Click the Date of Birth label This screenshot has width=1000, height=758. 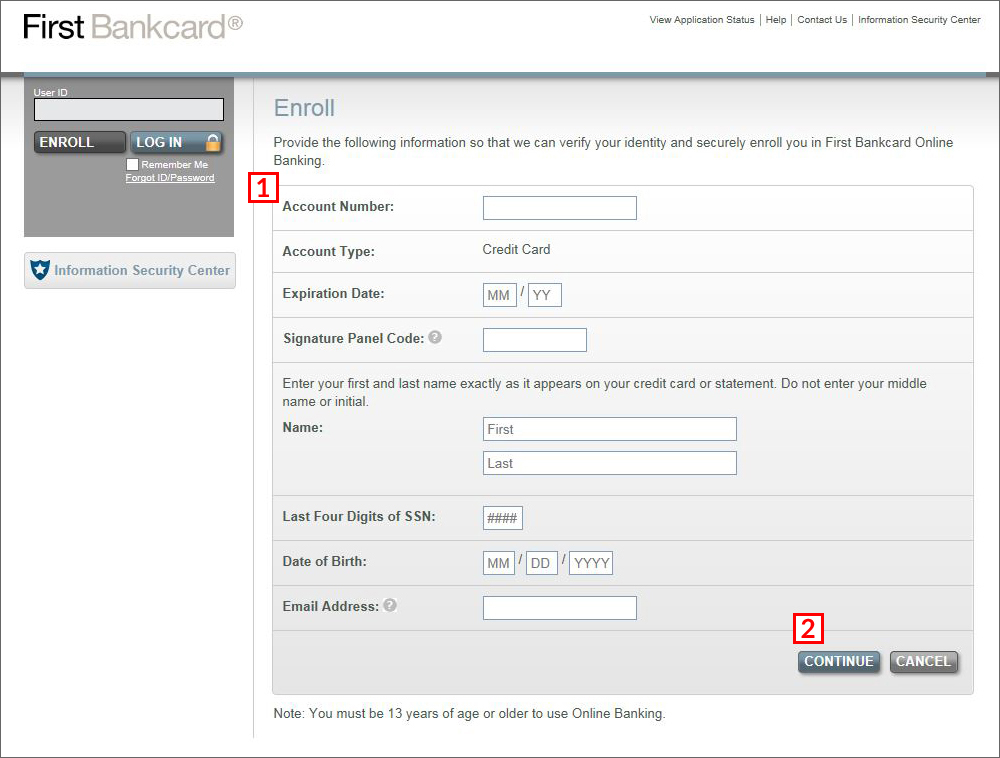click(325, 561)
